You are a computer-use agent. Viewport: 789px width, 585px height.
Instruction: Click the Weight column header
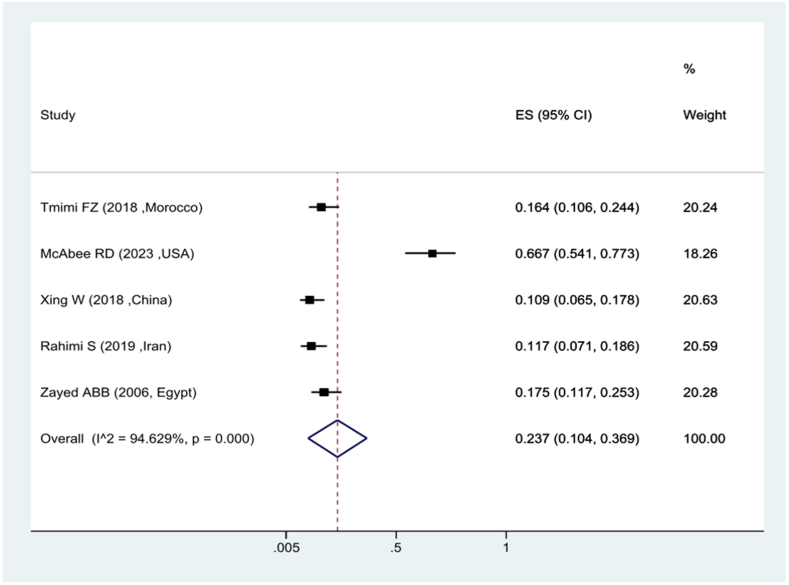704,115
